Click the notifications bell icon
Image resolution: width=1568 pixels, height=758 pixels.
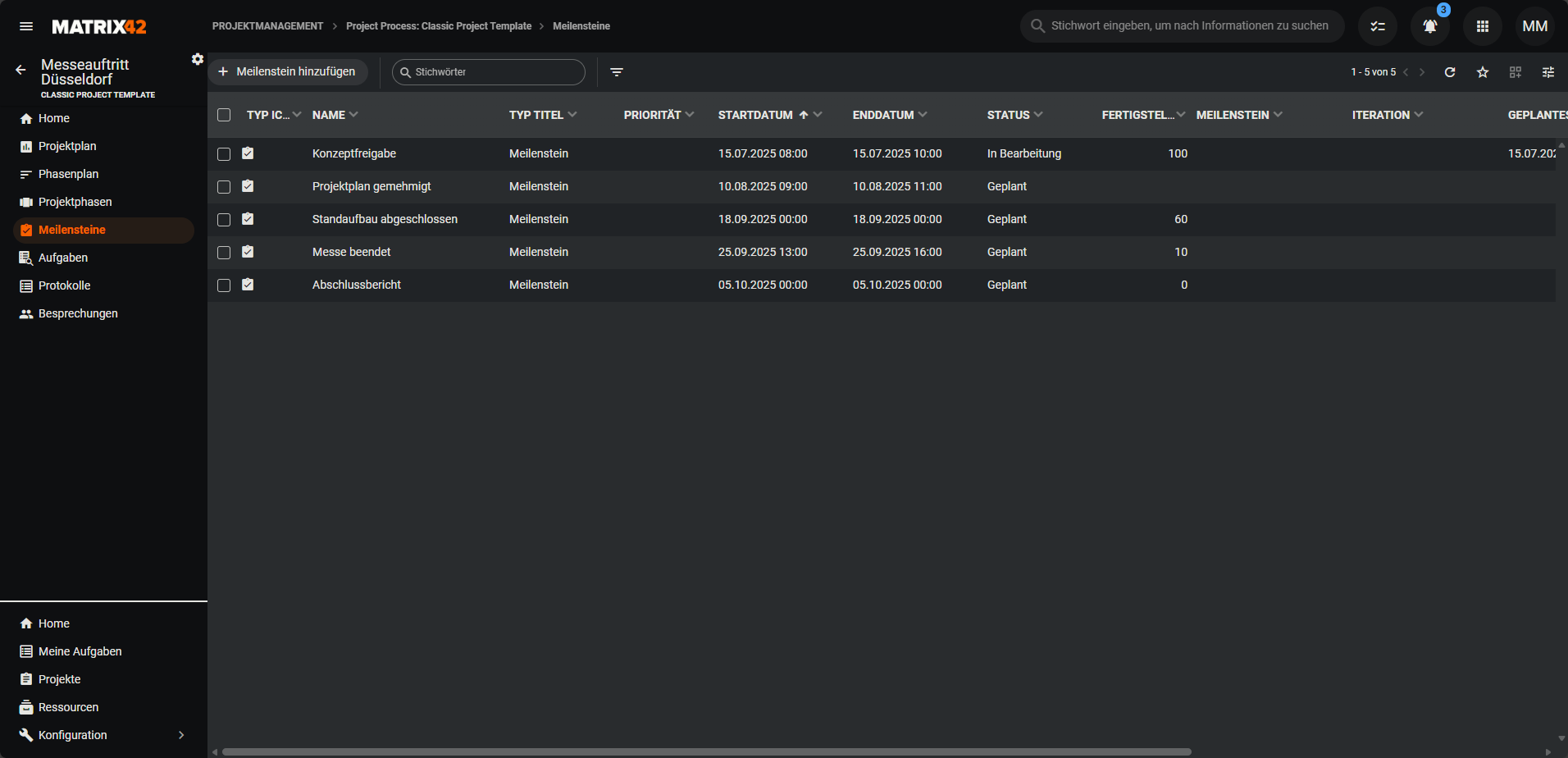coord(1429,26)
